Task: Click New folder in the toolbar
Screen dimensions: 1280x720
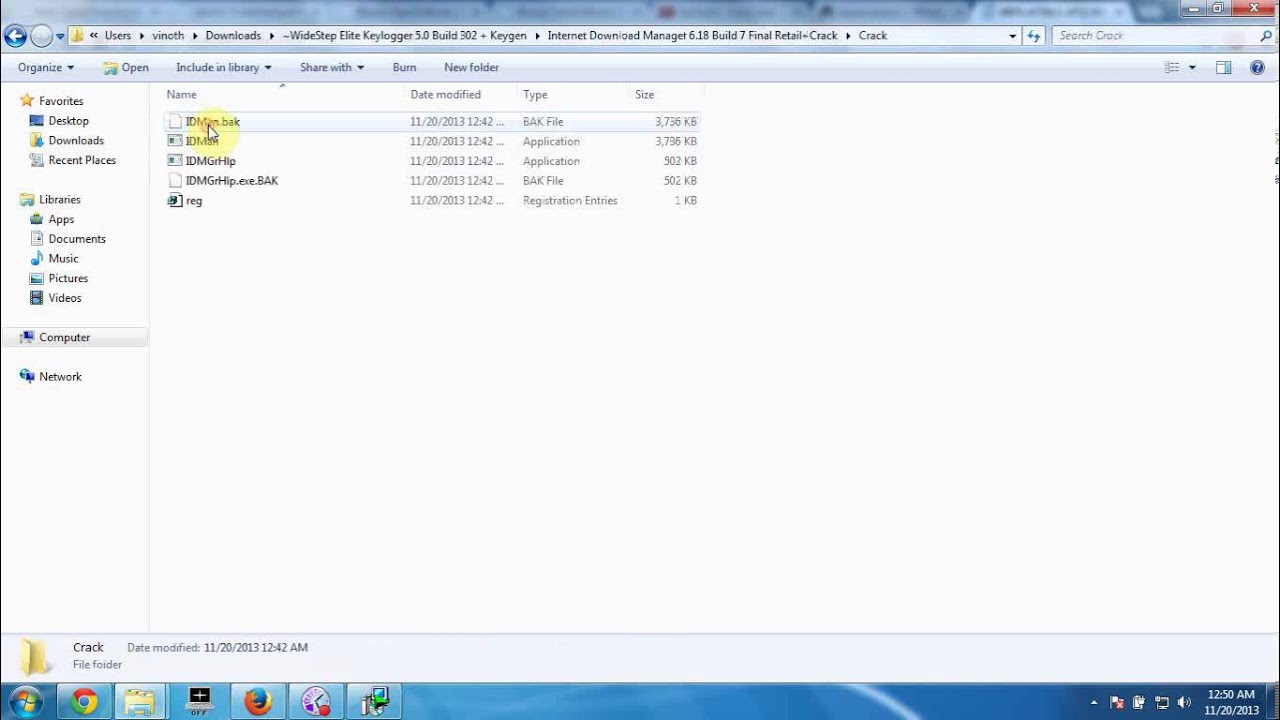Action: pyautogui.click(x=471, y=67)
